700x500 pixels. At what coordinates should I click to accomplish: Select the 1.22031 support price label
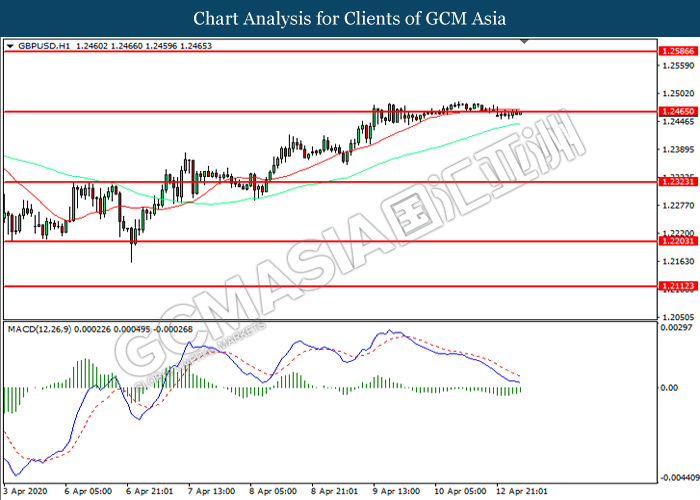pos(678,241)
